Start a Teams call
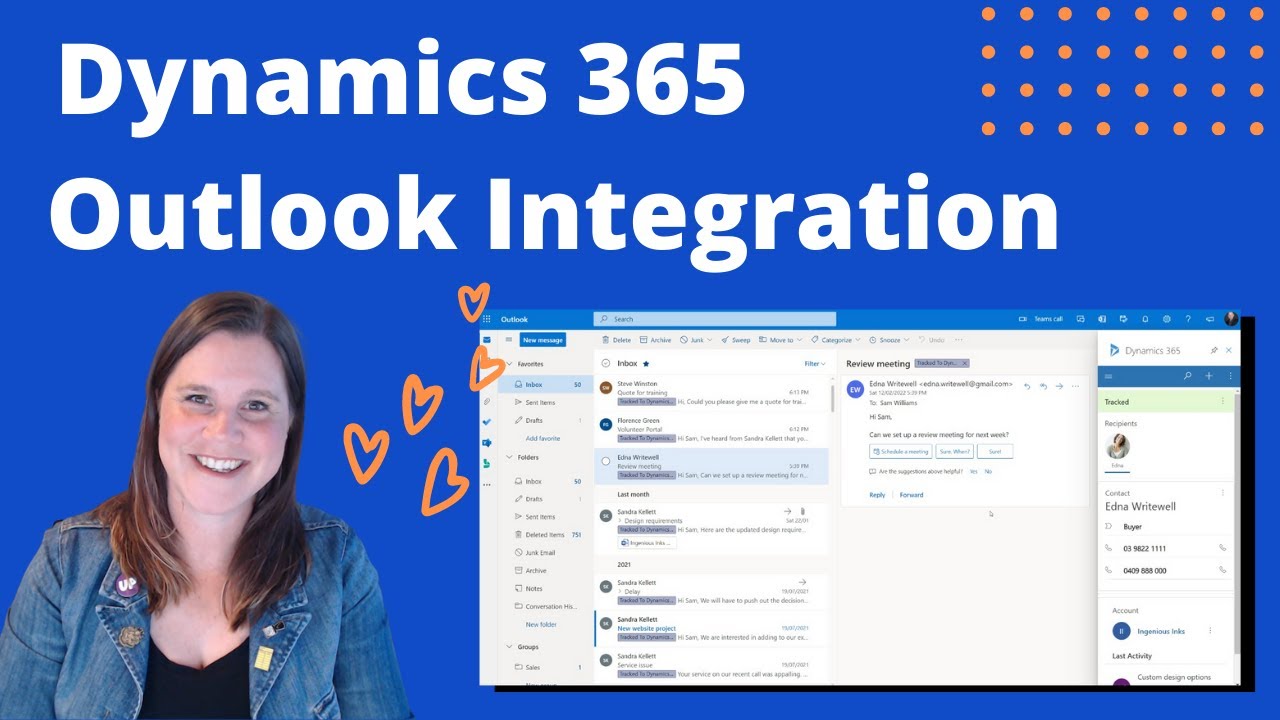 [x=1041, y=319]
